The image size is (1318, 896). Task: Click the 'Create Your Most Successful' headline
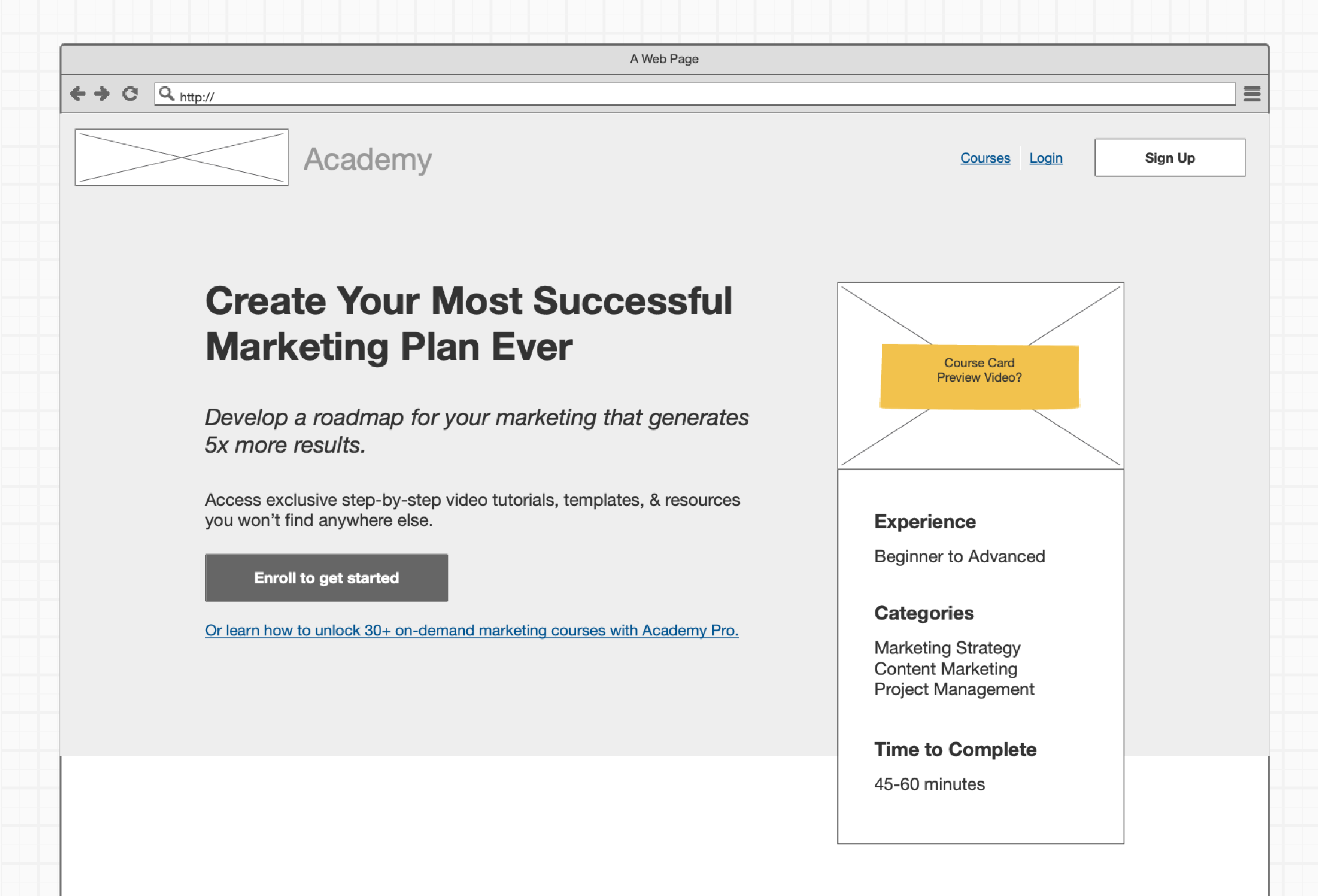[x=468, y=324]
